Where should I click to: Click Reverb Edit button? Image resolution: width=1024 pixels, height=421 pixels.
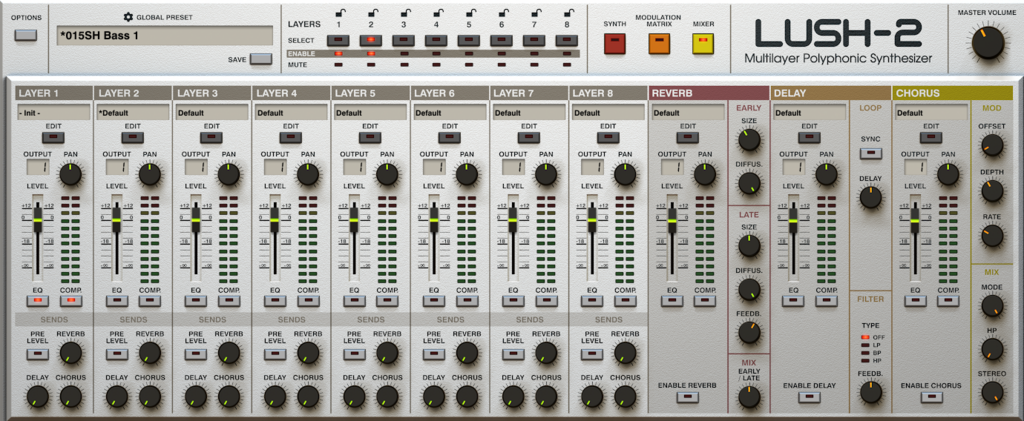[688, 138]
